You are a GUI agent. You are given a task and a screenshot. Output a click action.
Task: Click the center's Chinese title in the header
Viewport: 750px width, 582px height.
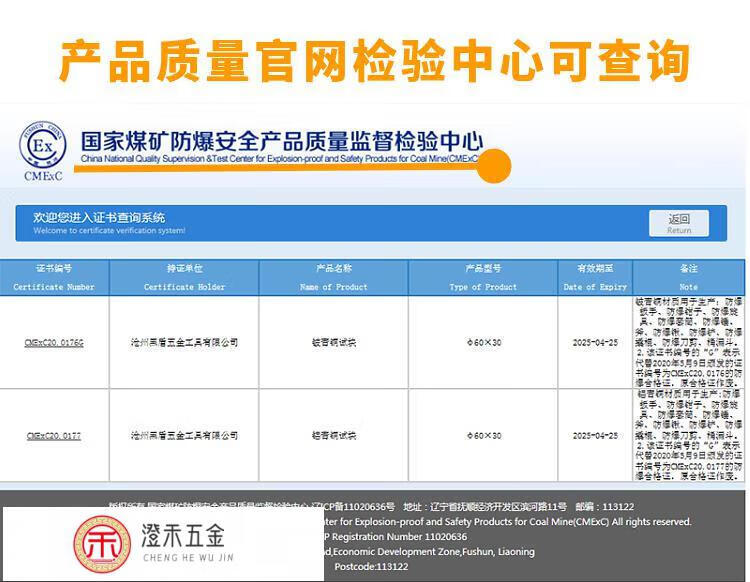281,141
